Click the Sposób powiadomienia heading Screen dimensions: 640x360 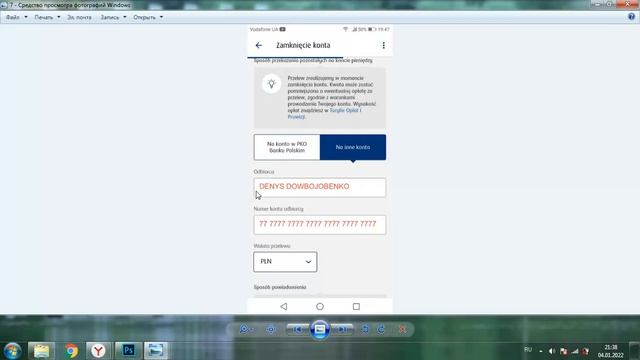coord(280,287)
